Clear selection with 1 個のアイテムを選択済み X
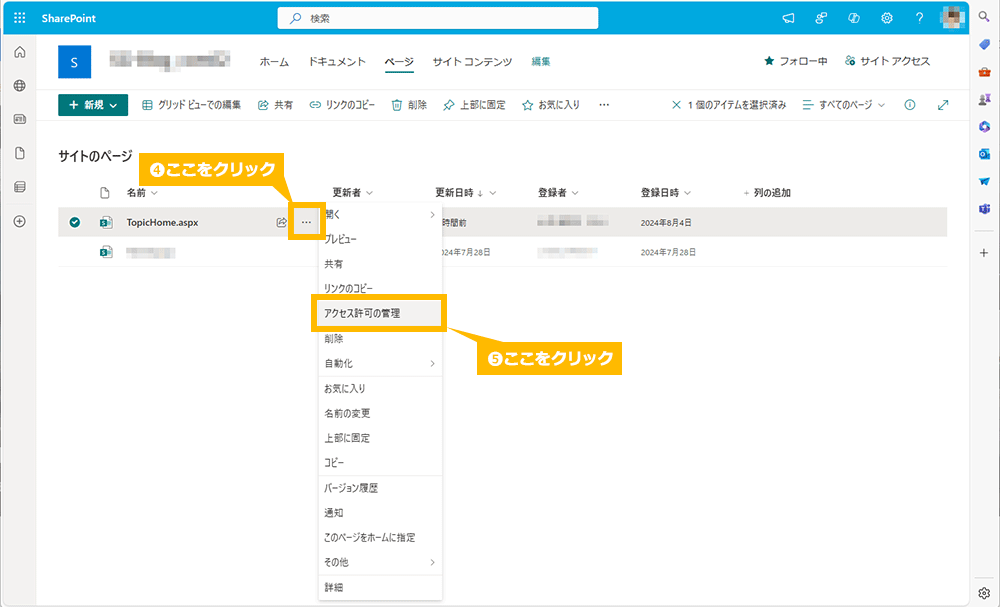The image size is (1000, 607). (677, 105)
